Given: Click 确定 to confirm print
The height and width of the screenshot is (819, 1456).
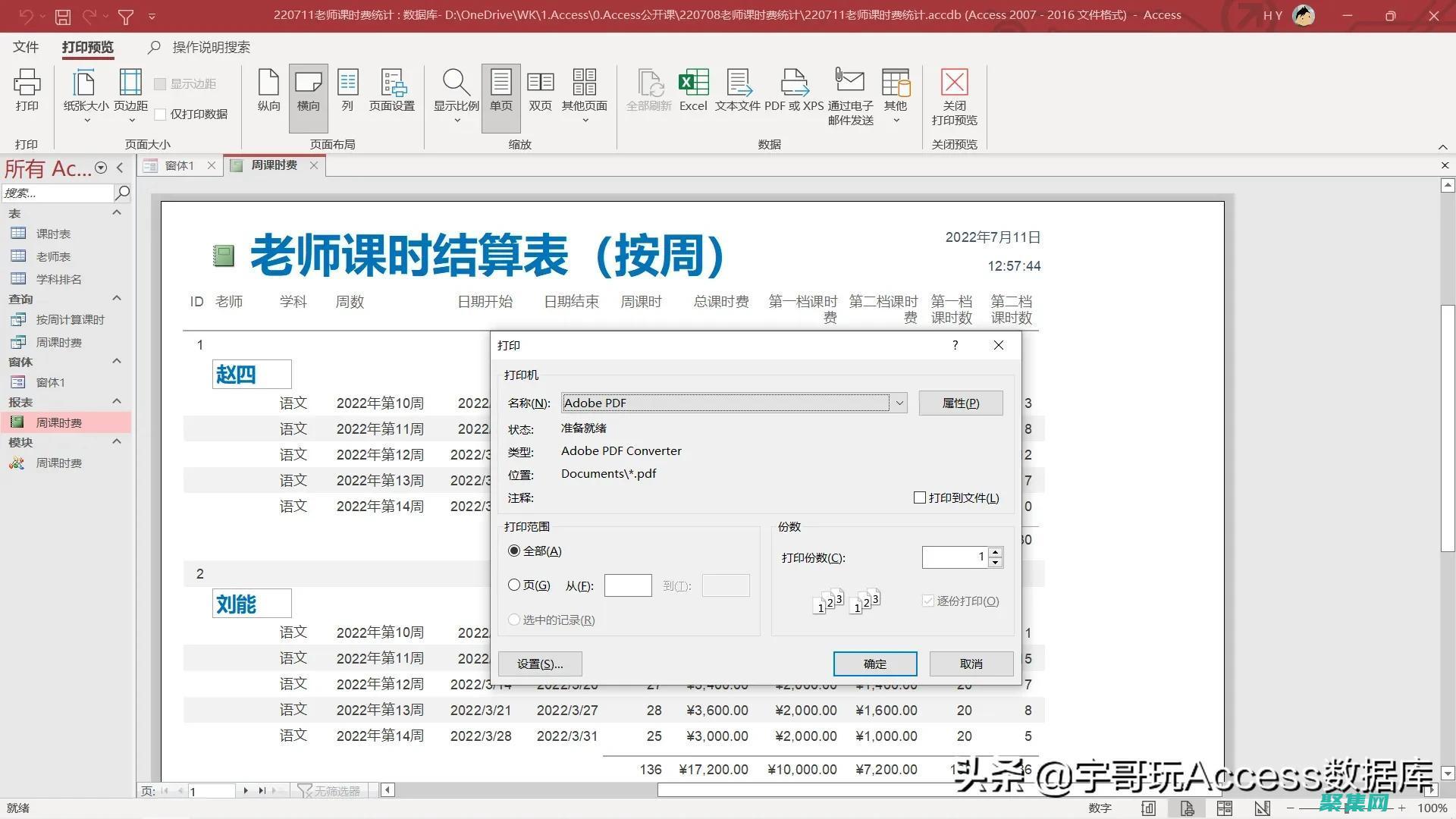Looking at the screenshot, I should pos(874,663).
